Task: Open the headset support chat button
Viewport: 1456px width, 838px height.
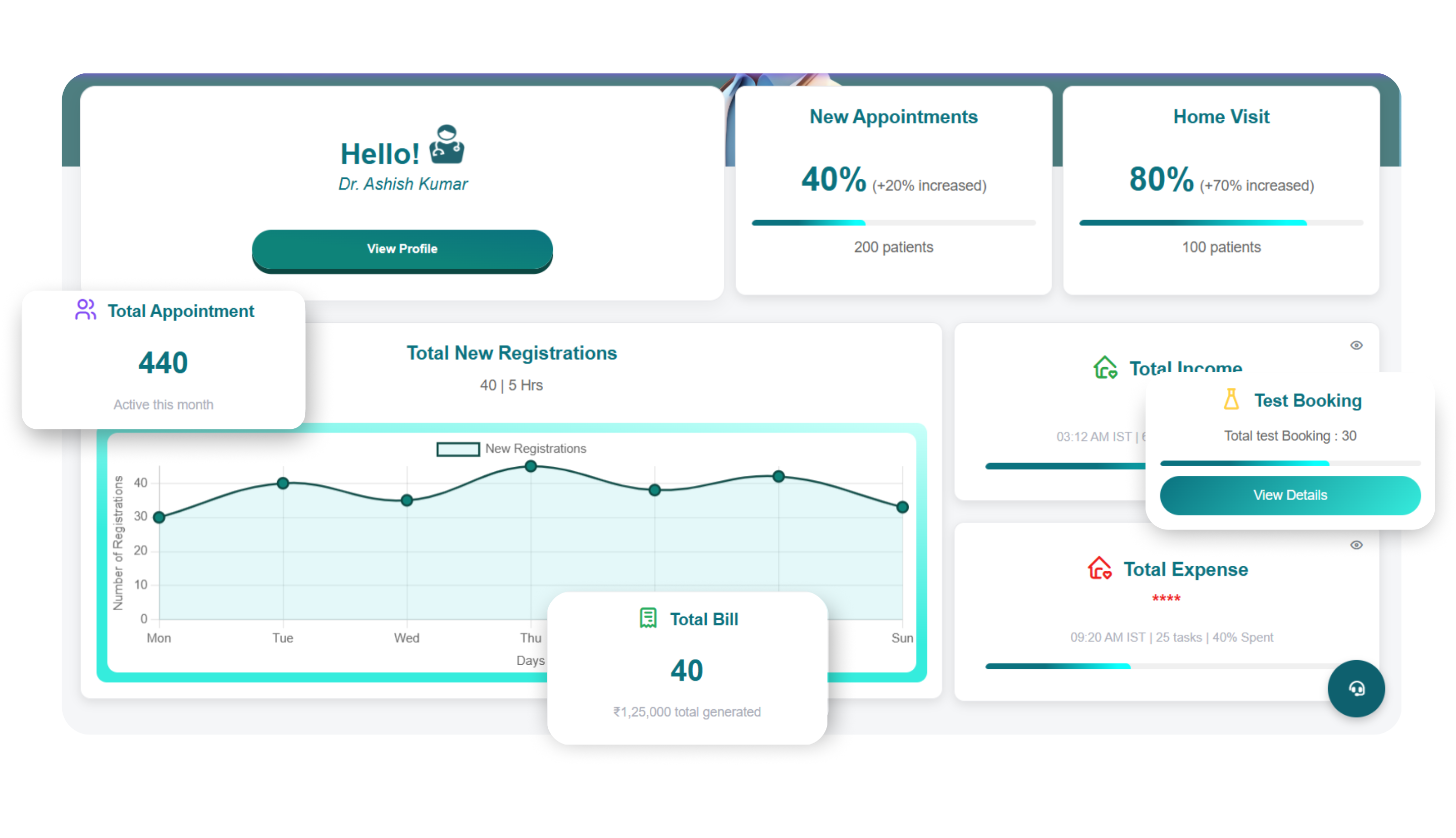Action: (x=1356, y=688)
